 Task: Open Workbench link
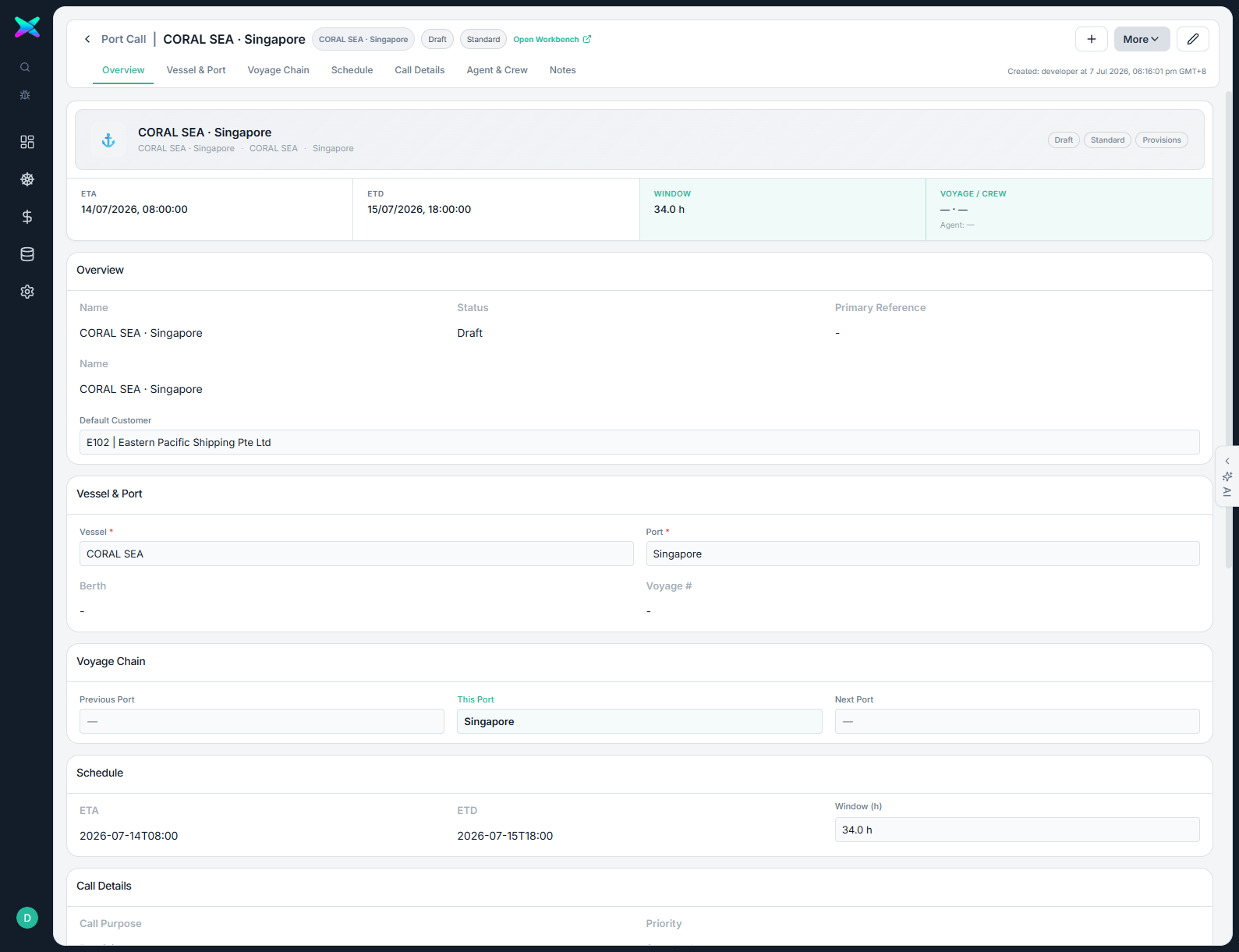click(x=552, y=39)
